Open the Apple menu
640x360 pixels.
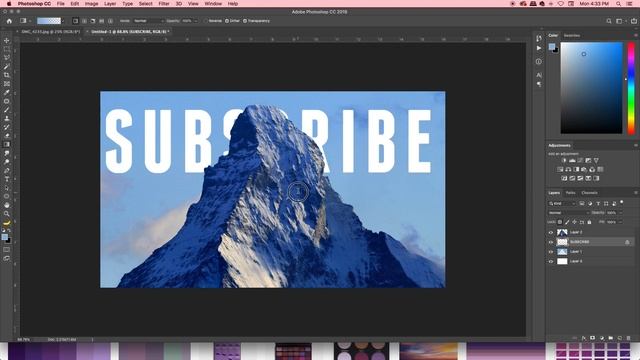[x=9, y=4]
